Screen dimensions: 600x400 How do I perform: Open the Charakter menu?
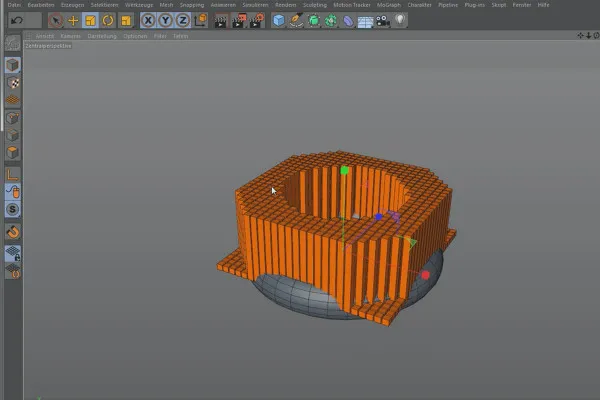pyautogui.click(x=419, y=5)
